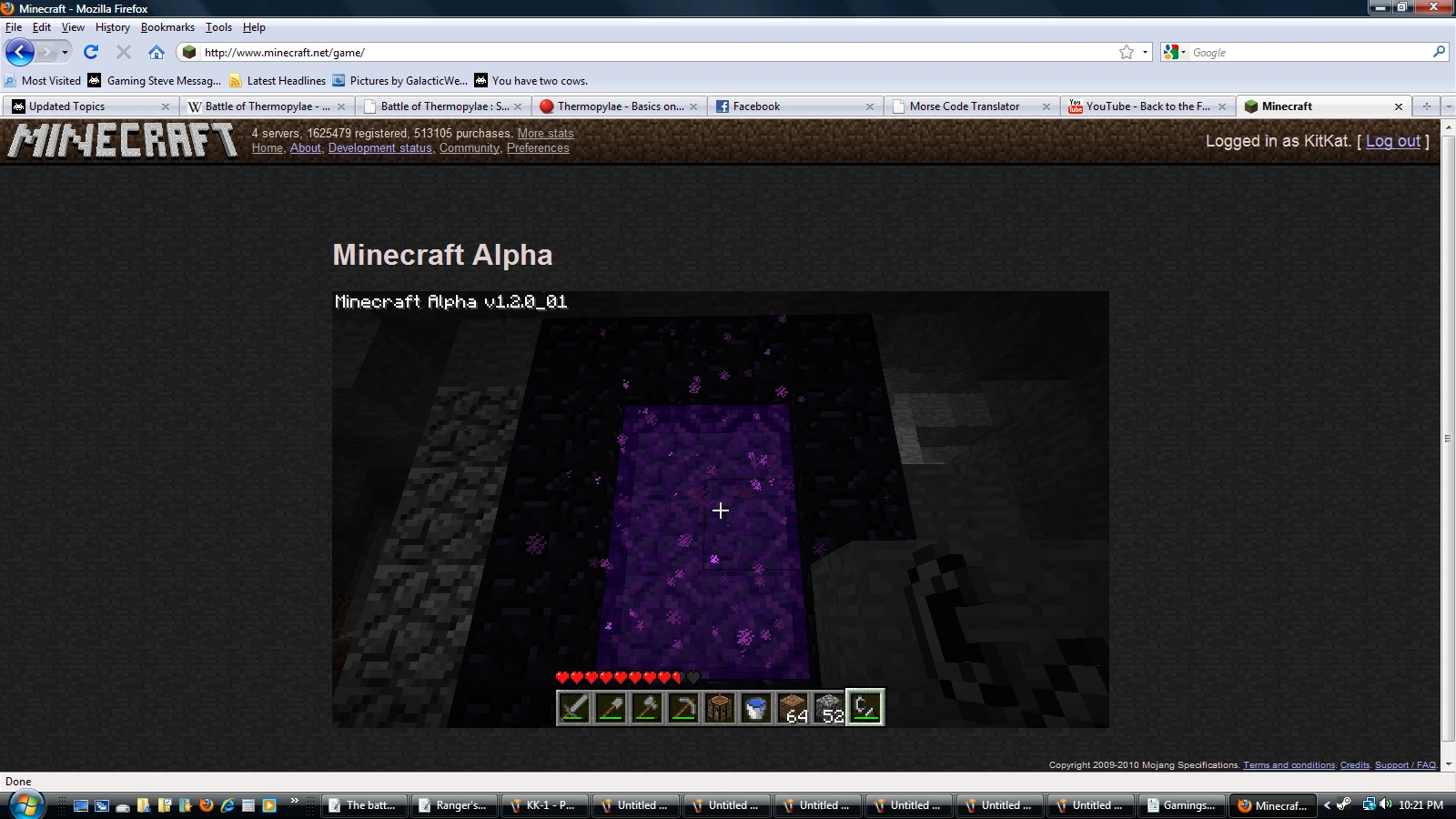
Task: Expand the Quick Launch overflow chevron
Action: pyautogui.click(x=294, y=802)
